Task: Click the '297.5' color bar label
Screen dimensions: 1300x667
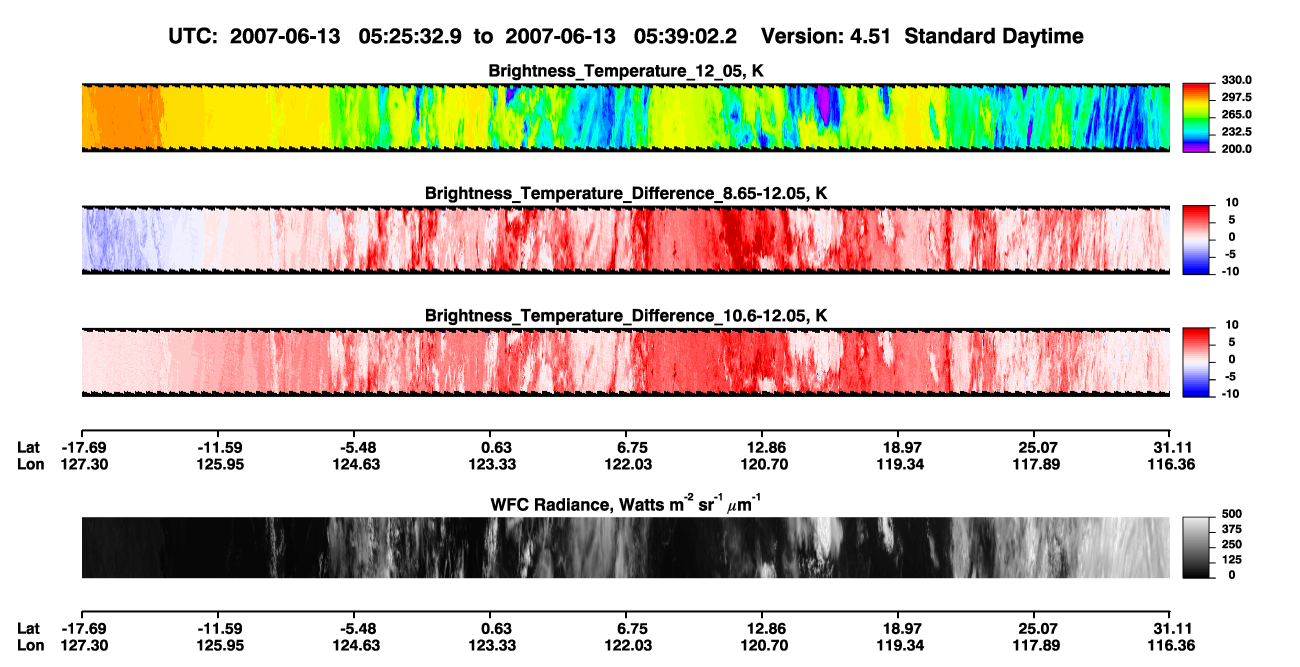Action: pos(1236,98)
